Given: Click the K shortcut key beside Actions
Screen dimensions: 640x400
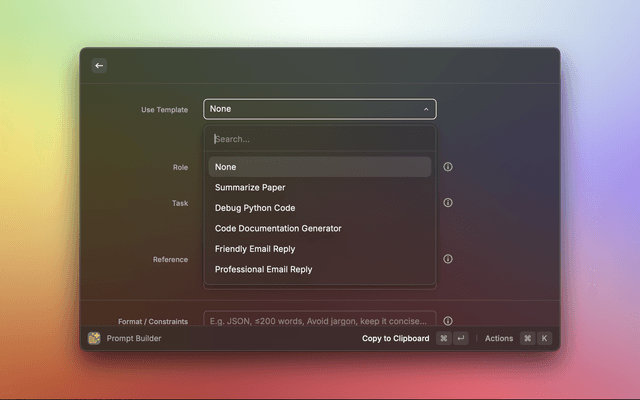Looking at the screenshot, I should pos(545,338).
